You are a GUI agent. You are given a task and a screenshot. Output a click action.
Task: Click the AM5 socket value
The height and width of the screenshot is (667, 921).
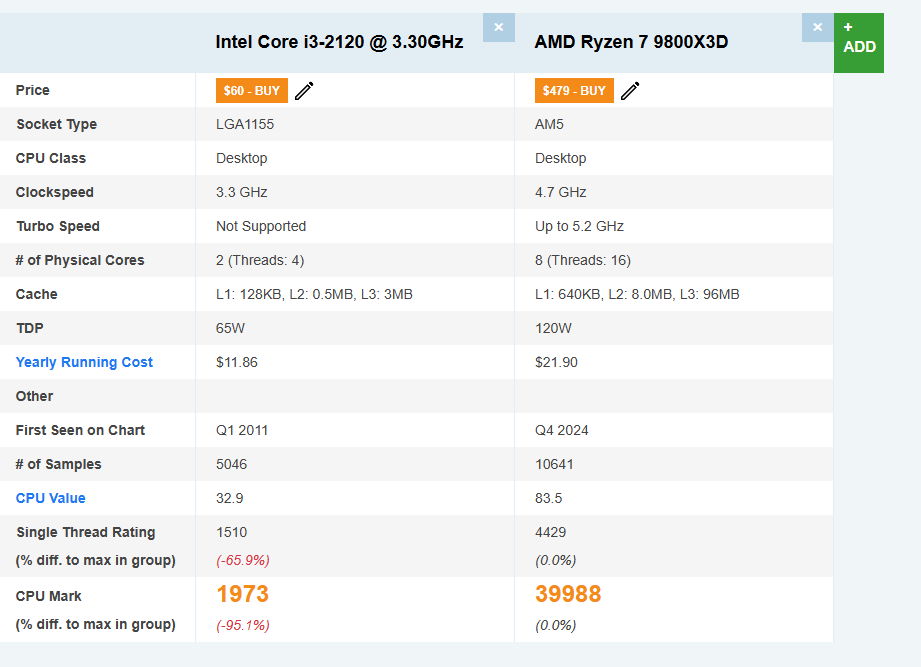[549, 124]
